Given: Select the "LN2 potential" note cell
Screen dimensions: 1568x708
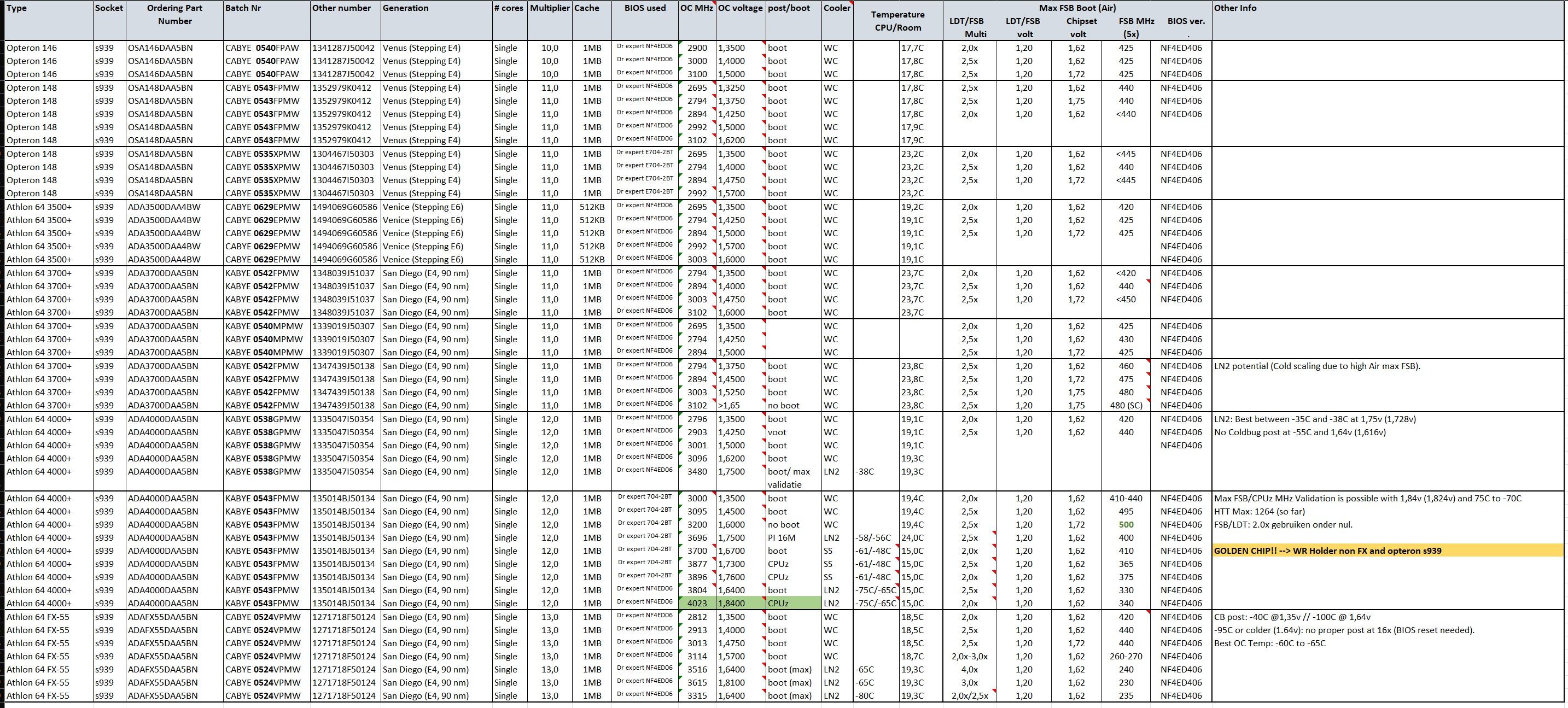Looking at the screenshot, I should point(1316,366).
